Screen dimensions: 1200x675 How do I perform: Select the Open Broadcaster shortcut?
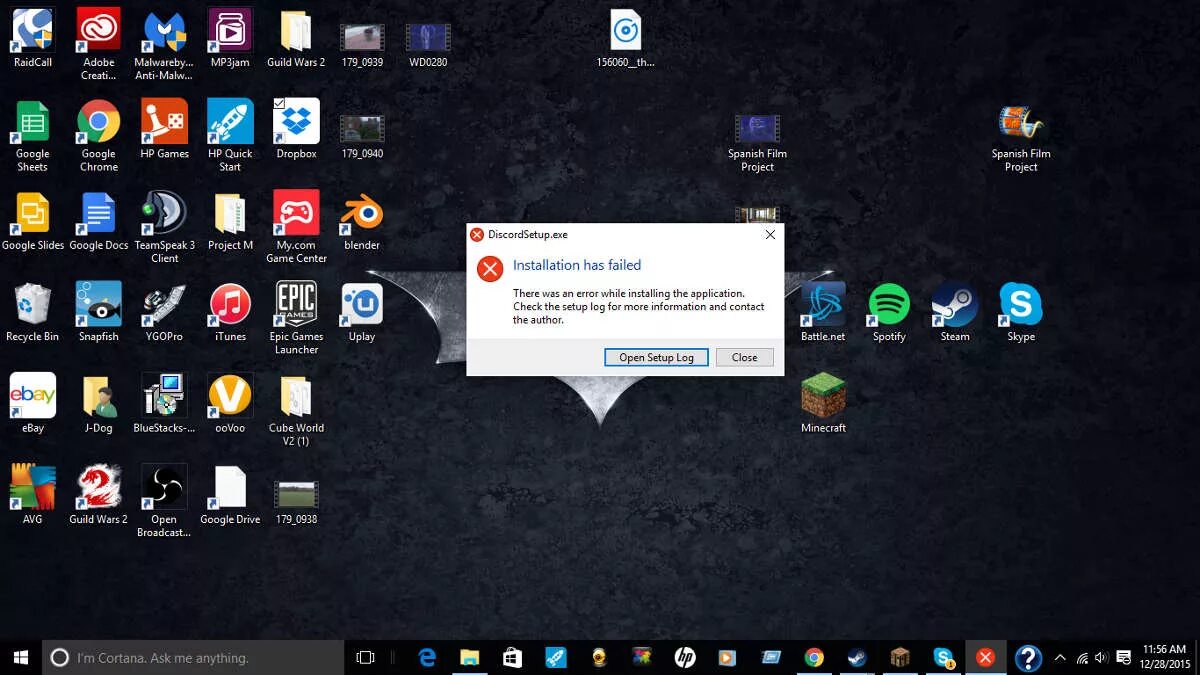(164, 501)
